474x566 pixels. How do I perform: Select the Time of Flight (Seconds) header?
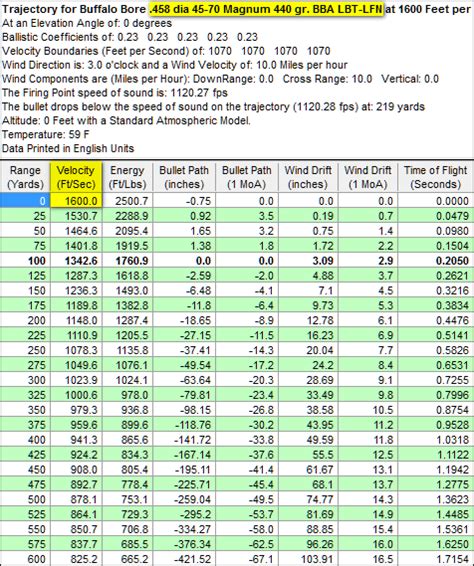[x=436, y=177]
